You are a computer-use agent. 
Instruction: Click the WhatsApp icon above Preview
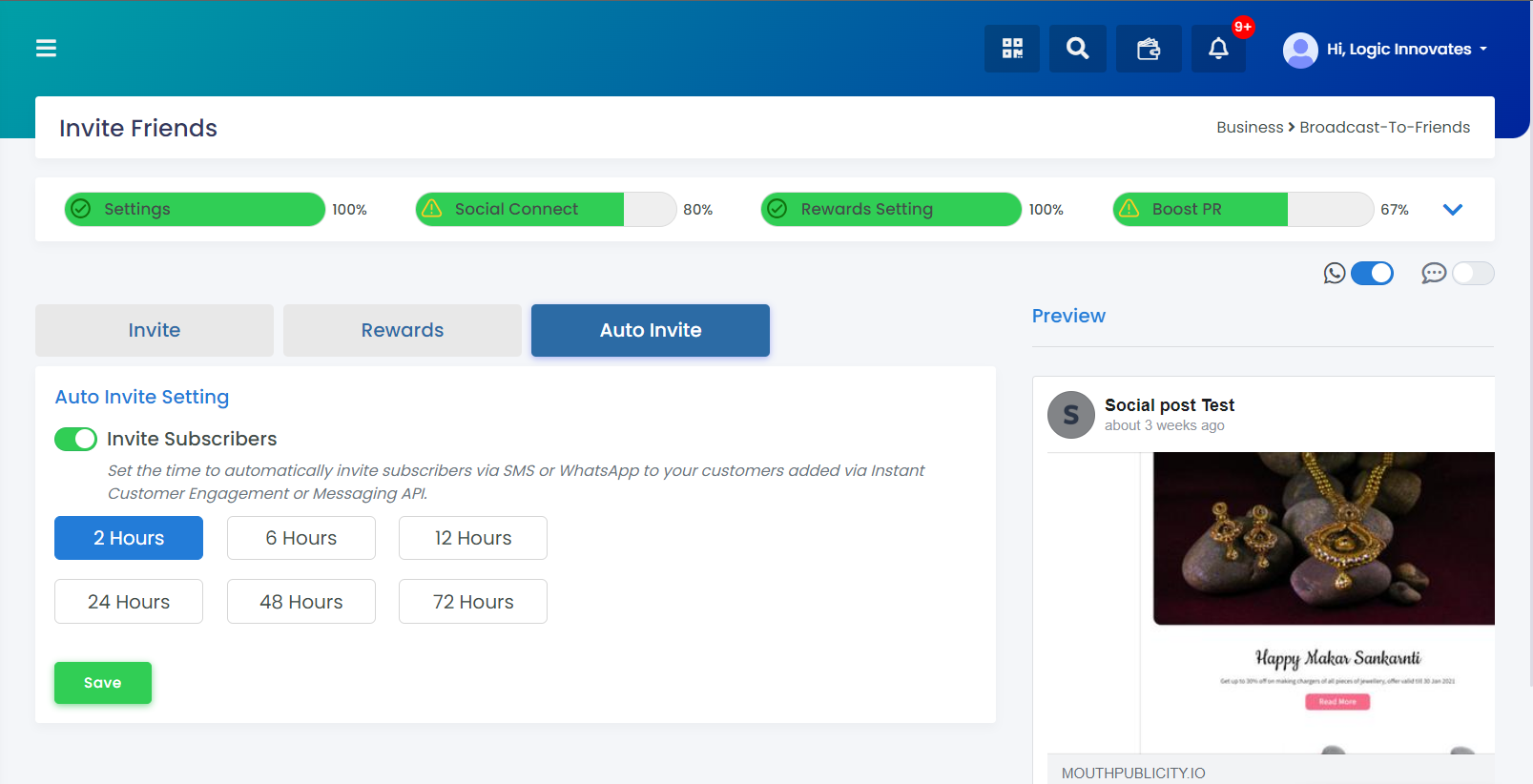pos(1335,274)
